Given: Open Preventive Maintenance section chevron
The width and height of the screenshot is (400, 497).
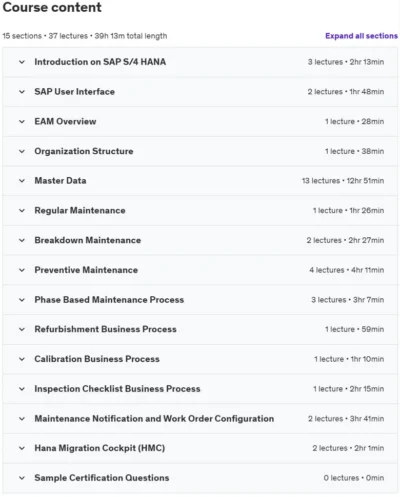Looking at the screenshot, I should point(22,270).
